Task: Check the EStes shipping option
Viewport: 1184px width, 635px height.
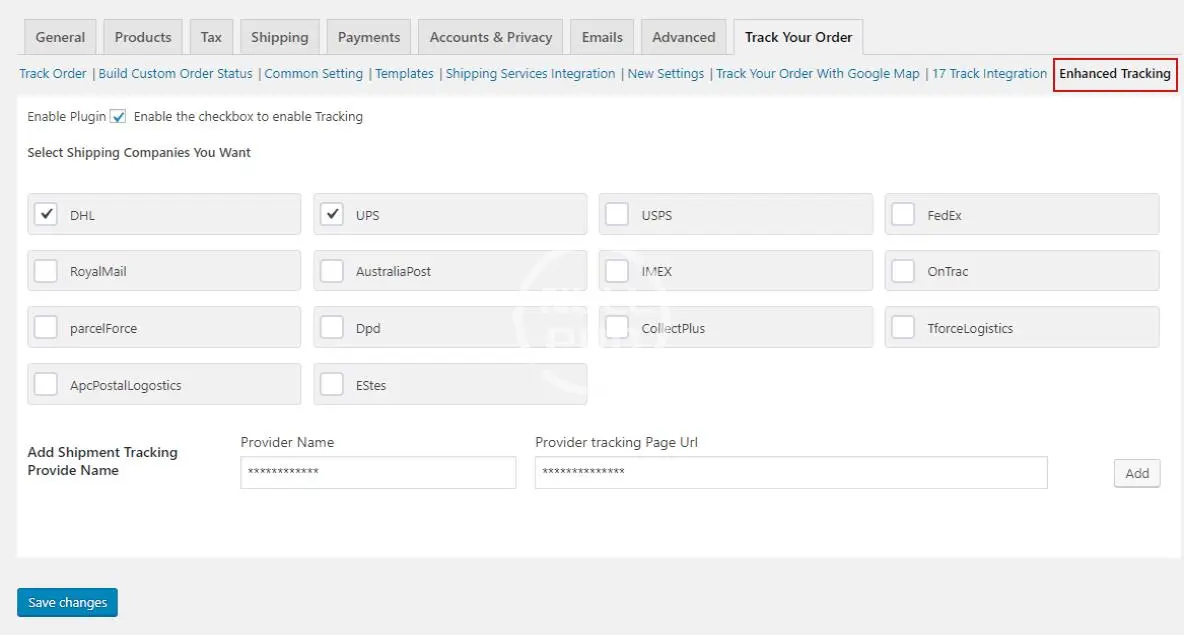Action: [332, 385]
